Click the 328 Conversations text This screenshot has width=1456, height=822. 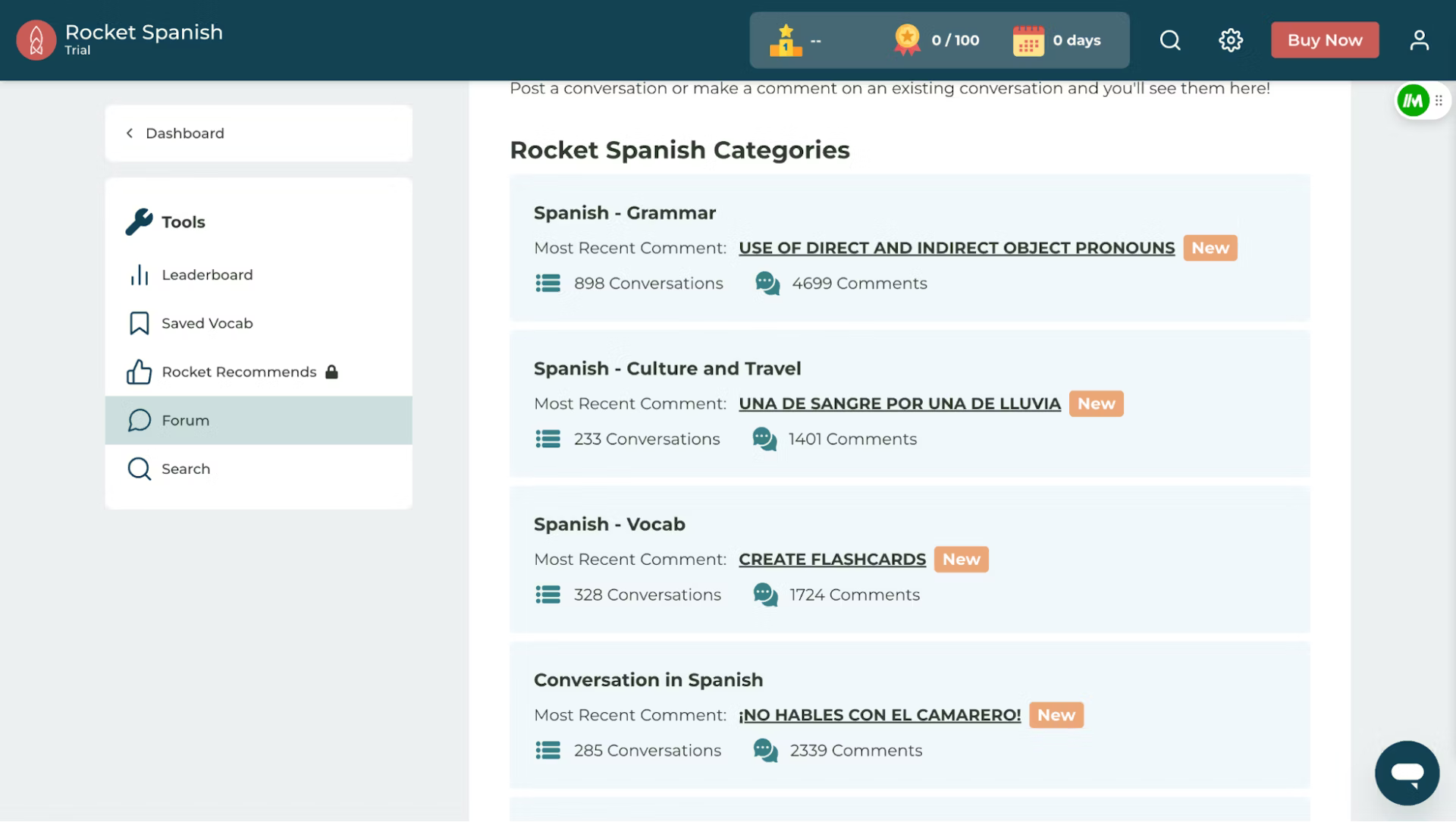point(648,595)
